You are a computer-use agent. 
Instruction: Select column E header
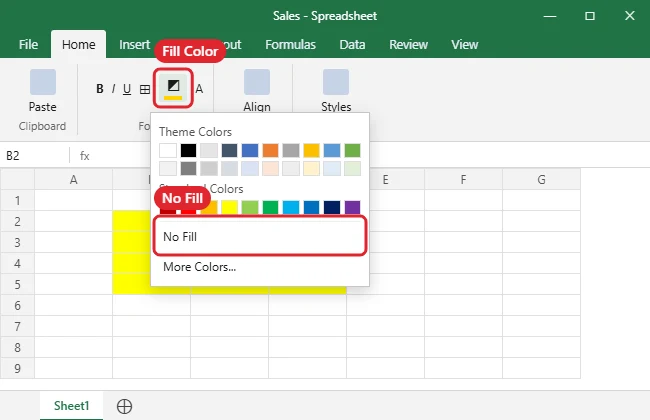click(x=386, y=180)
